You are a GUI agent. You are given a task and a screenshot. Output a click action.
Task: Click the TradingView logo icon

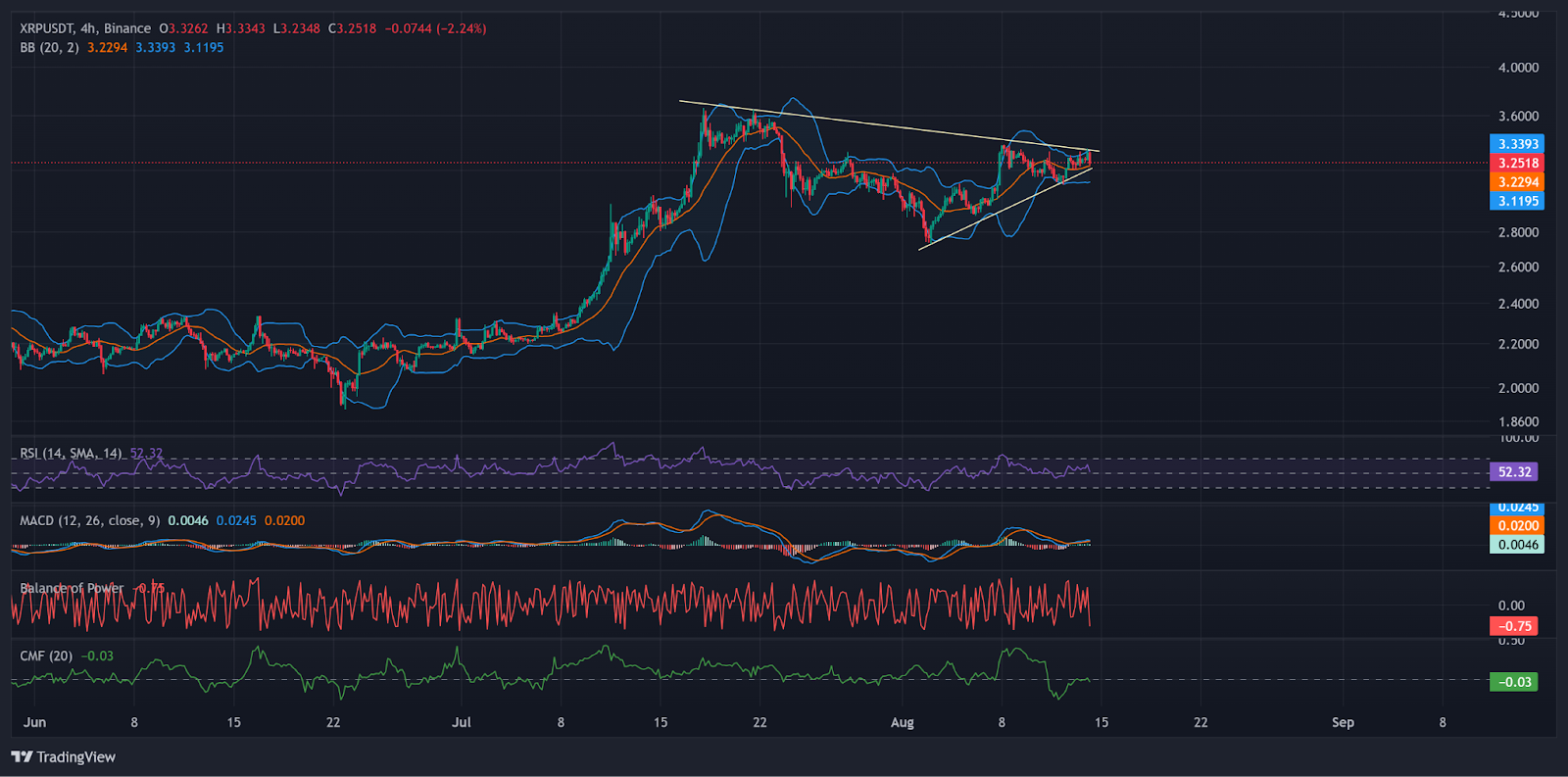click(x=22, y=756)
